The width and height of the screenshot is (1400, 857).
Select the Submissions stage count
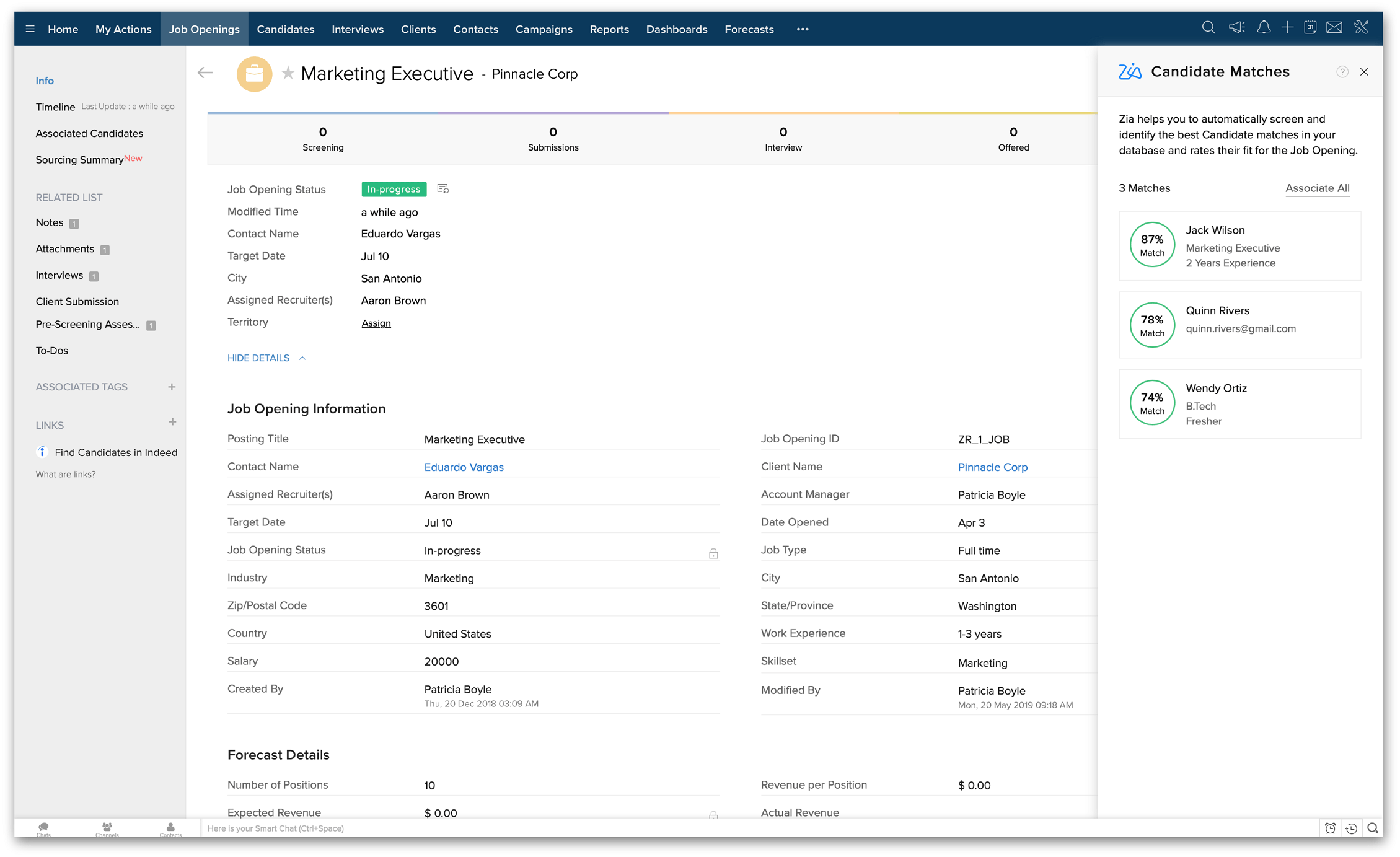(553, 139)
